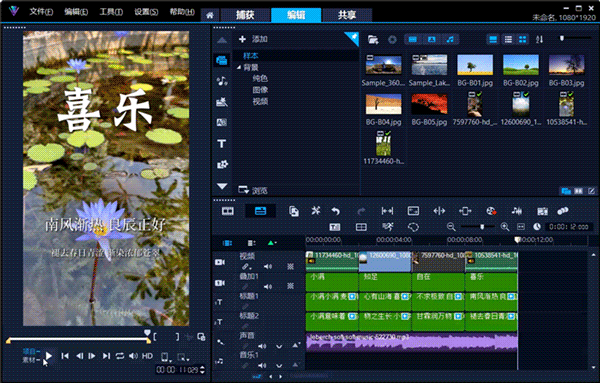Switch to the 共享 tab
The image size is (600, 383).
[x=347, y=15]
